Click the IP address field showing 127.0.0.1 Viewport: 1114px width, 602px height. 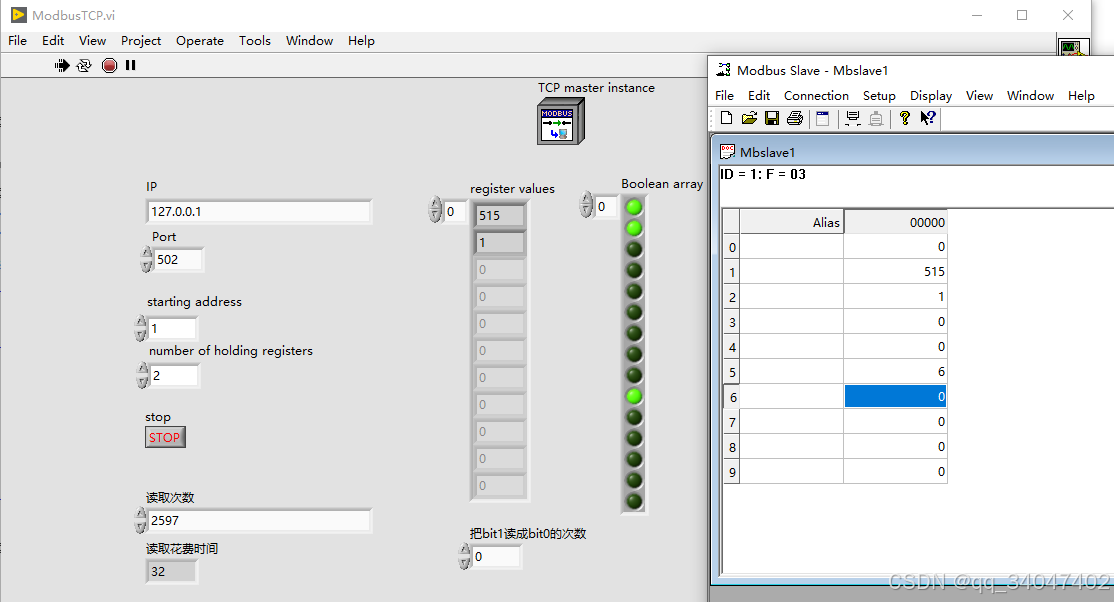coord(259,211)
